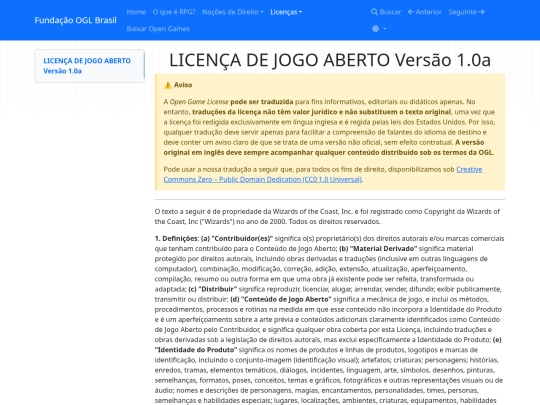Click the bold phrase "pode ser traduzida"
The width and height of the screenshot is (540, 405).
(262, 102)
